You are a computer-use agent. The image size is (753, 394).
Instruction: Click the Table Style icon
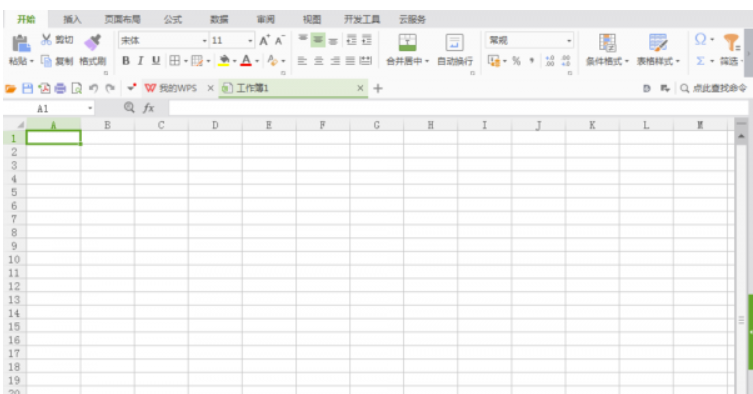point(658,42)
